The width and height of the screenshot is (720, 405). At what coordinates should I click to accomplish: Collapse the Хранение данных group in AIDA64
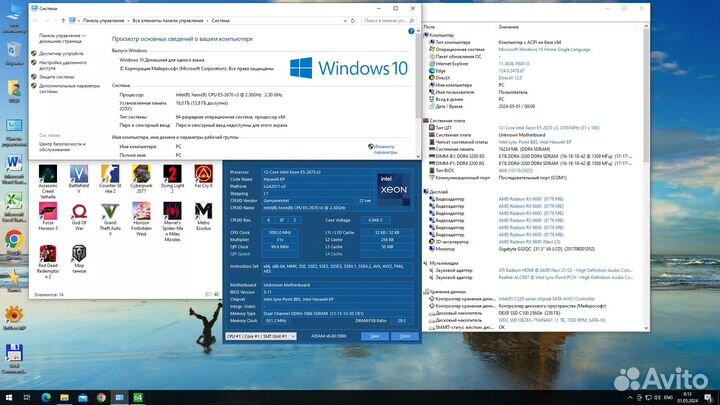click(x=426, y=292)
